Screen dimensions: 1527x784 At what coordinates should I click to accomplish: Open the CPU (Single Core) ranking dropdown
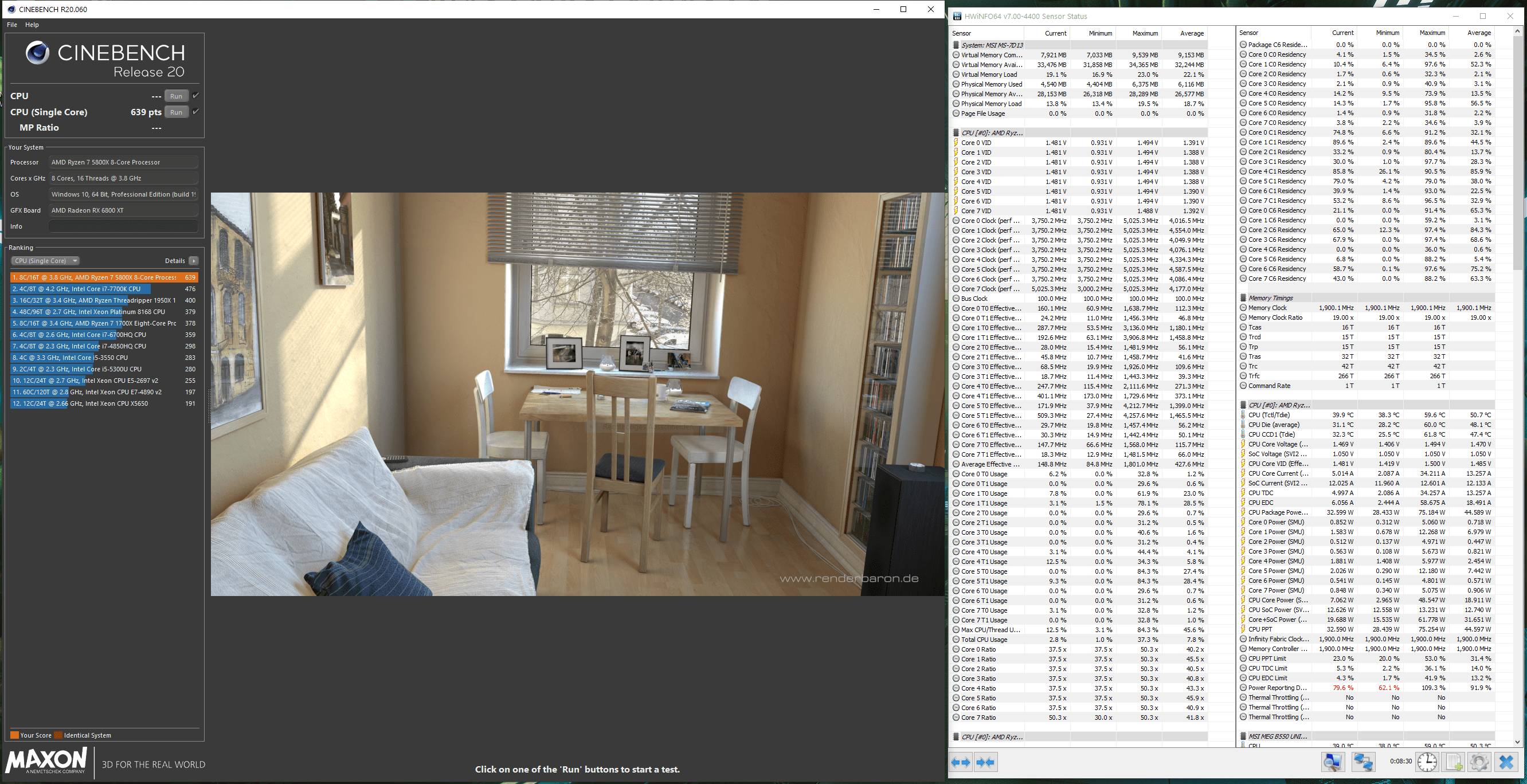[x=46, y=261]
